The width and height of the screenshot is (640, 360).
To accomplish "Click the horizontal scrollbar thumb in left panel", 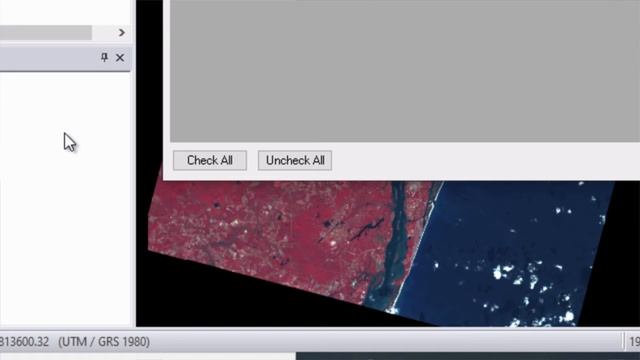I will click(46, 33).
